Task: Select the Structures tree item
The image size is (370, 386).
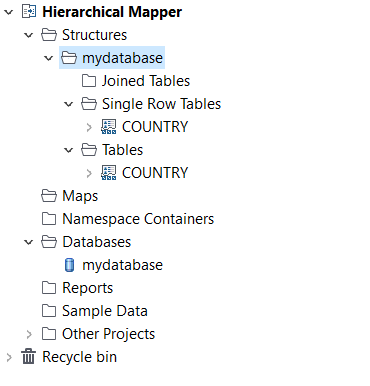Action: (x=95, y=35)
